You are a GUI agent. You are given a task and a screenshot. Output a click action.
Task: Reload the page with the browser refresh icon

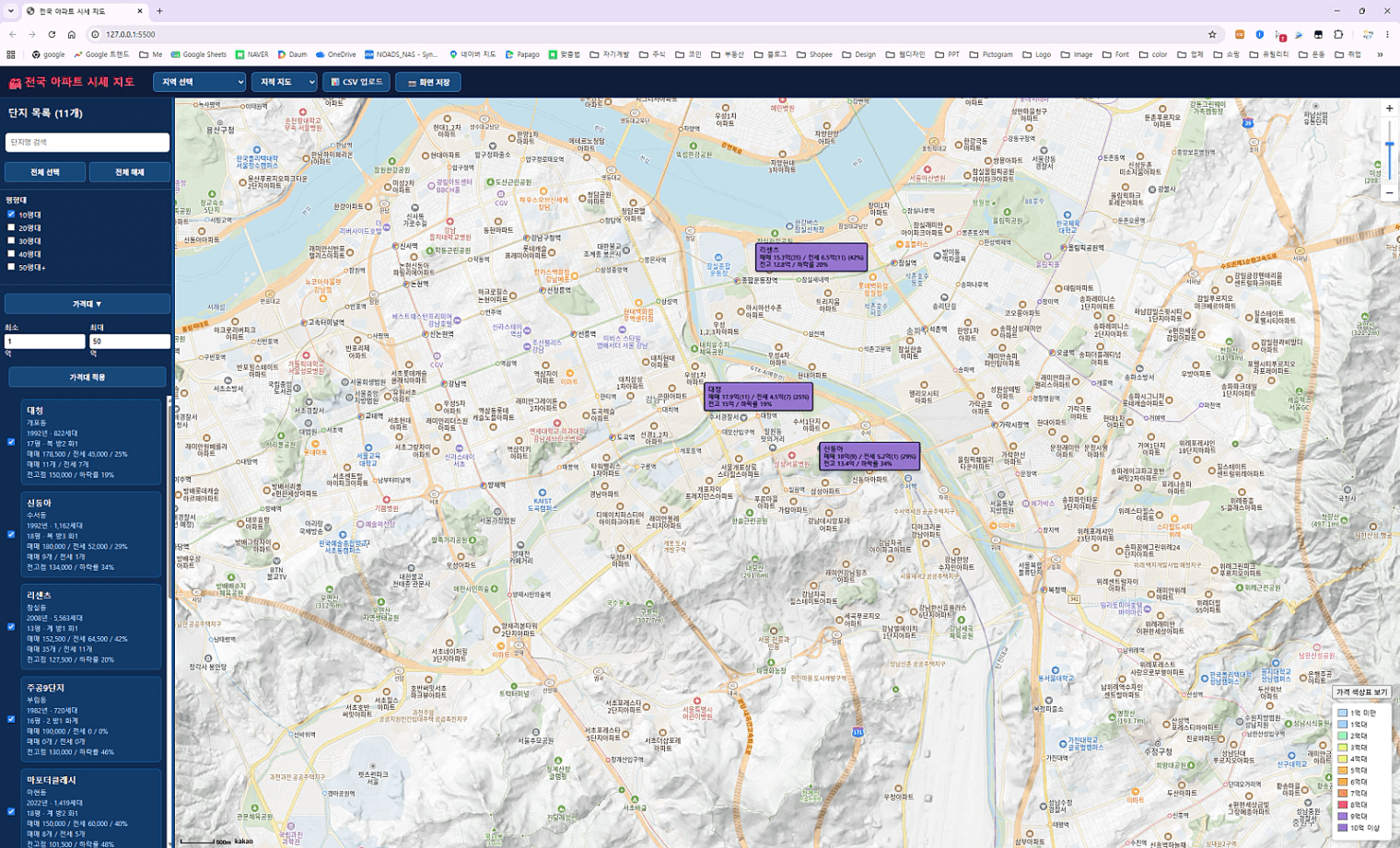52,34
